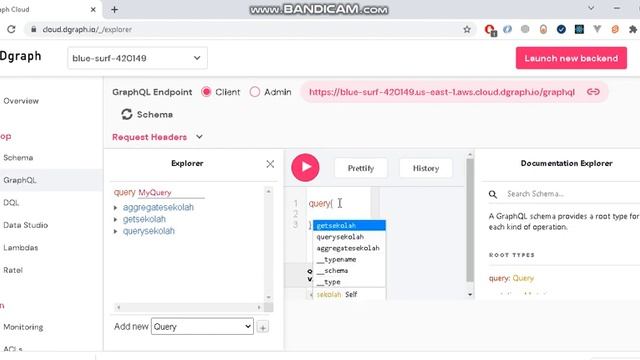Screen dimensions: 640x360
Task: Open Monitoring in the sidebar
Action: tap(23, 327)
